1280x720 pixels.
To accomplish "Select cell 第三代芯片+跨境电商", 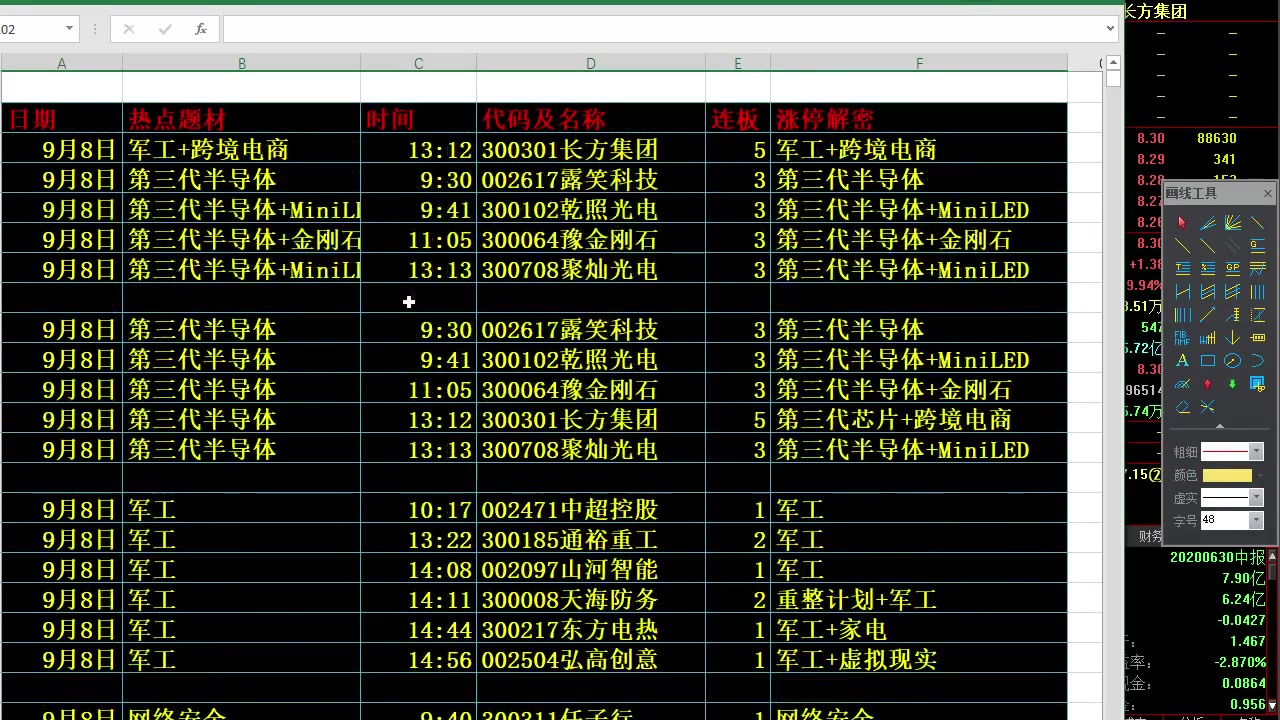I will (919, 420).
